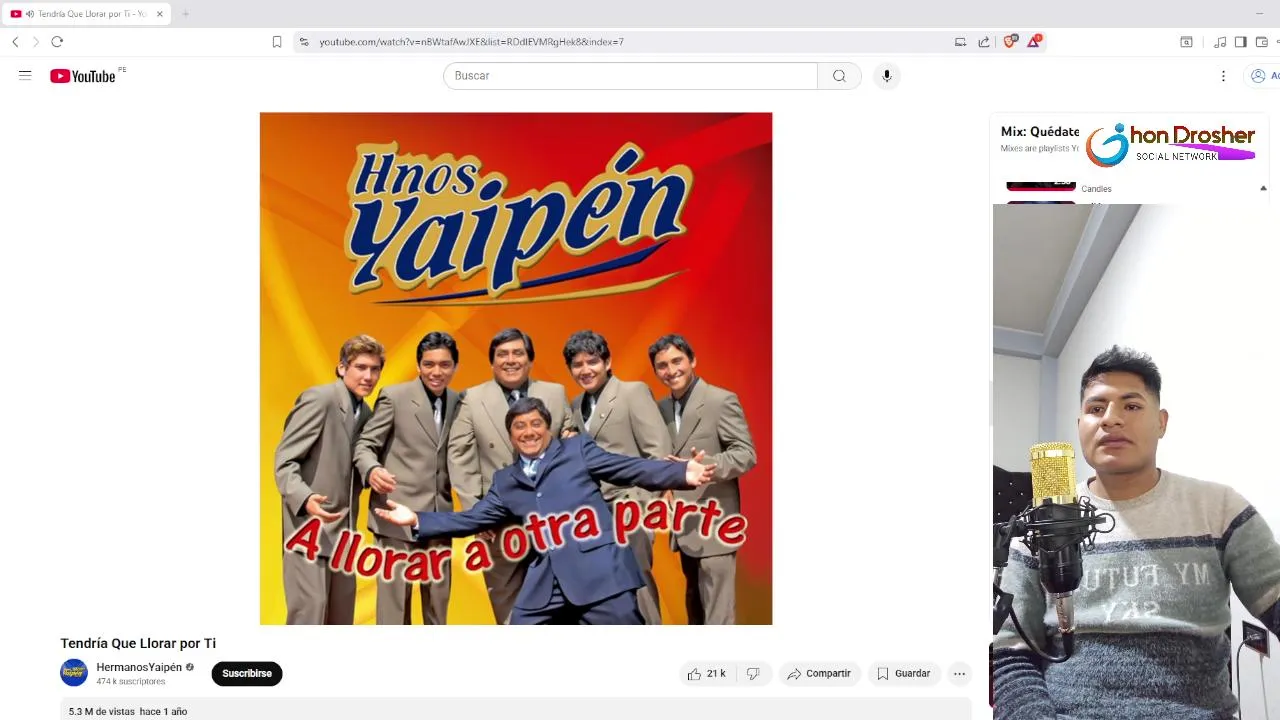1280x720 pixels.
Task: Go back with the browser back arrow
Action: point(15,42)
